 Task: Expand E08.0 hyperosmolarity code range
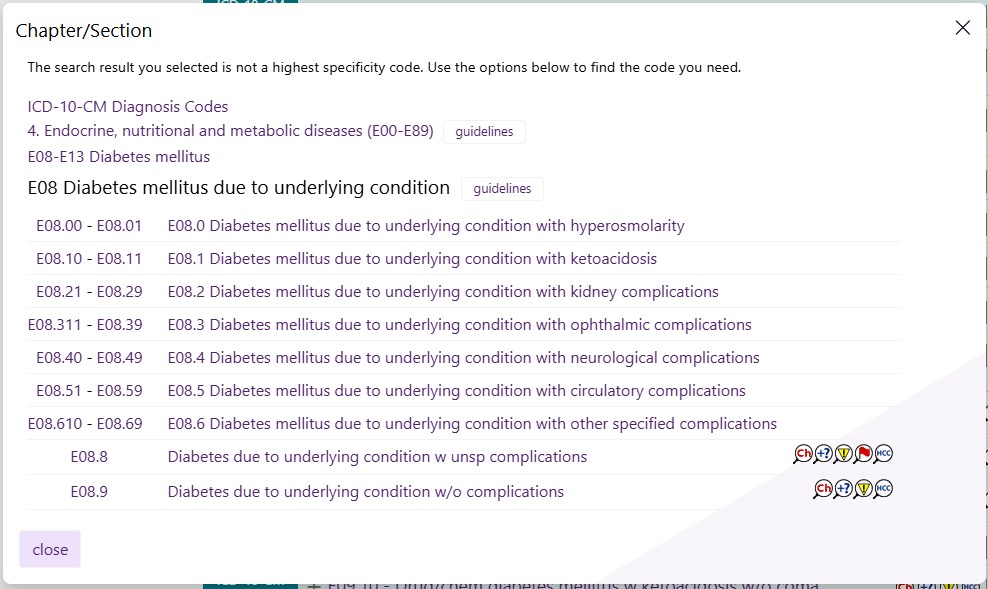pyautogui.click(x=426, y=226)
